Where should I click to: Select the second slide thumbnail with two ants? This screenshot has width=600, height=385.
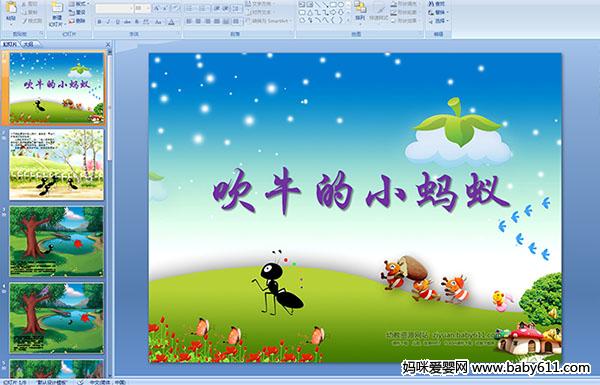[56, 165]
